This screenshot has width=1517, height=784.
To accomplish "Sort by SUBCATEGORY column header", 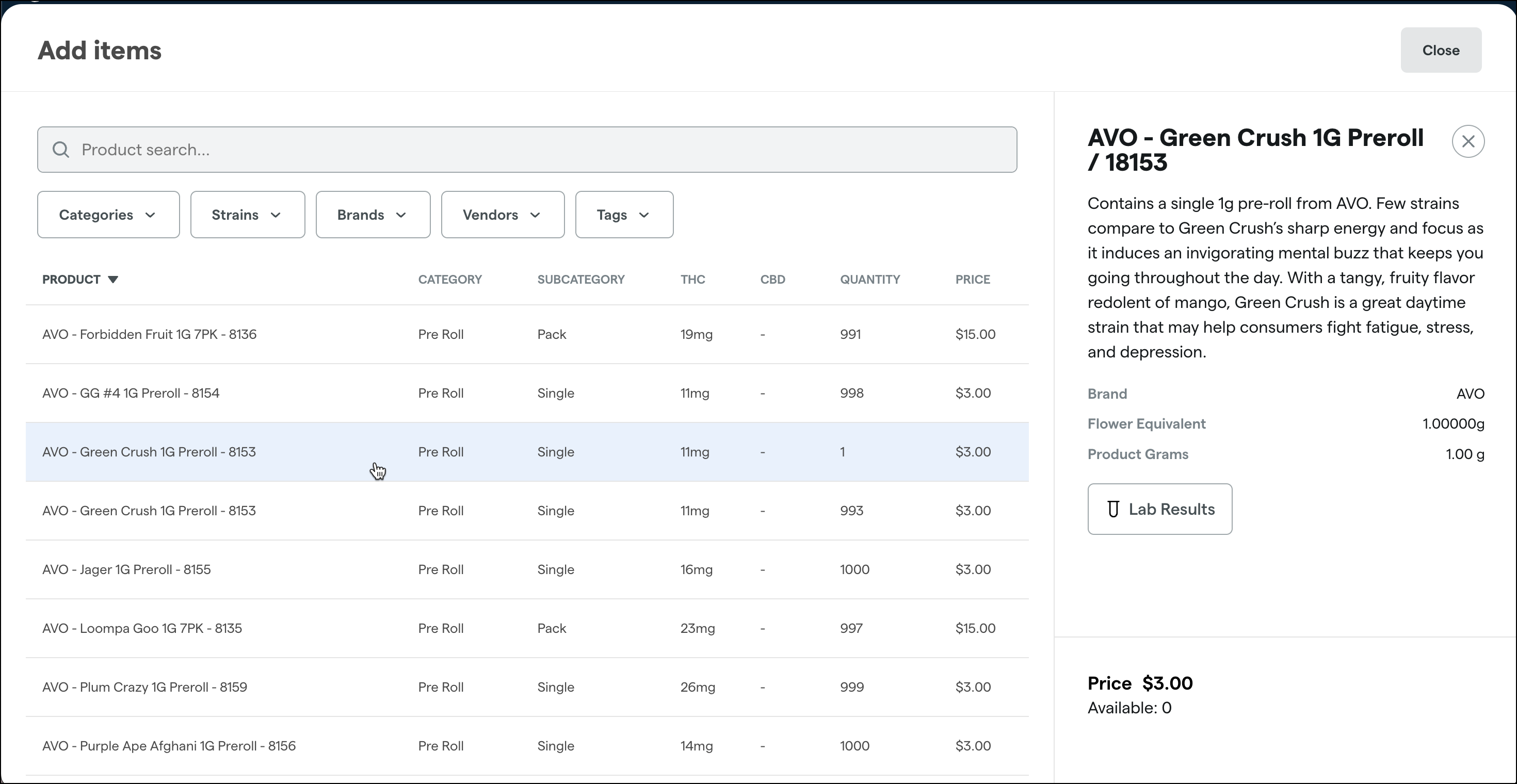I will click(x=580, y=280).
